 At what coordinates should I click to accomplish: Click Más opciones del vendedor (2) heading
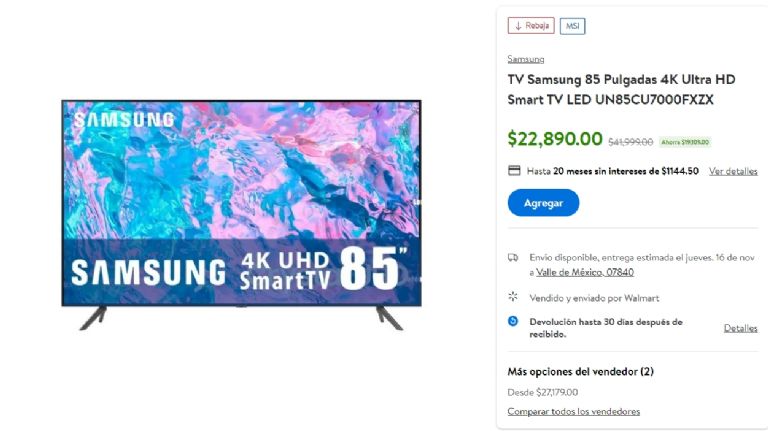pos(580,372)
